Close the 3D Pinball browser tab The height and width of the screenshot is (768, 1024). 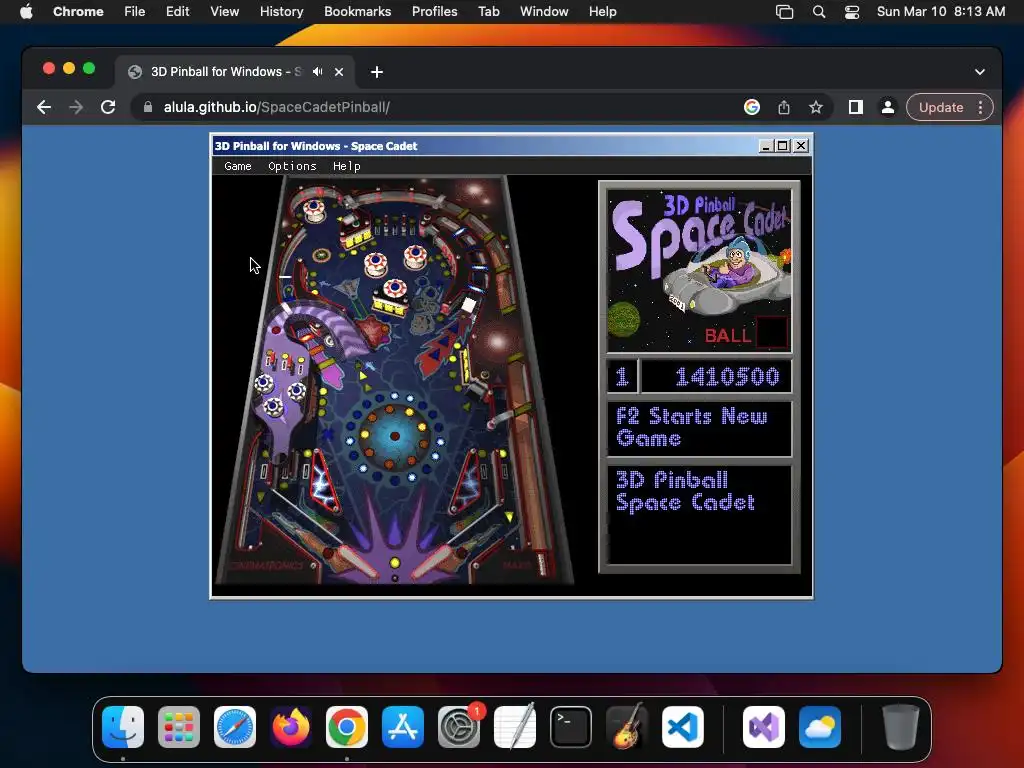(x=339, y=72)
